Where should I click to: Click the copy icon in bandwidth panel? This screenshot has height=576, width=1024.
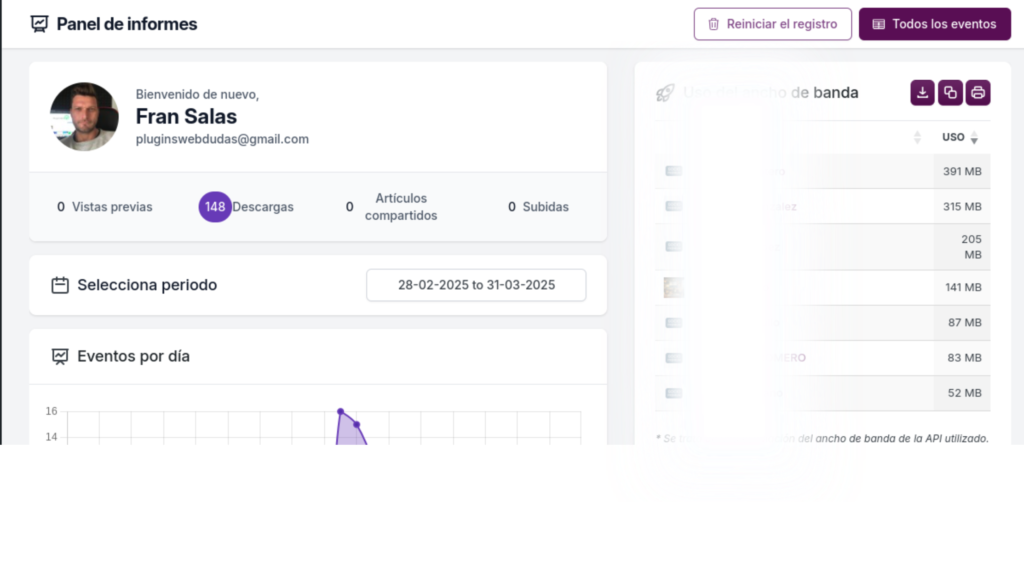tap(950, 93)
